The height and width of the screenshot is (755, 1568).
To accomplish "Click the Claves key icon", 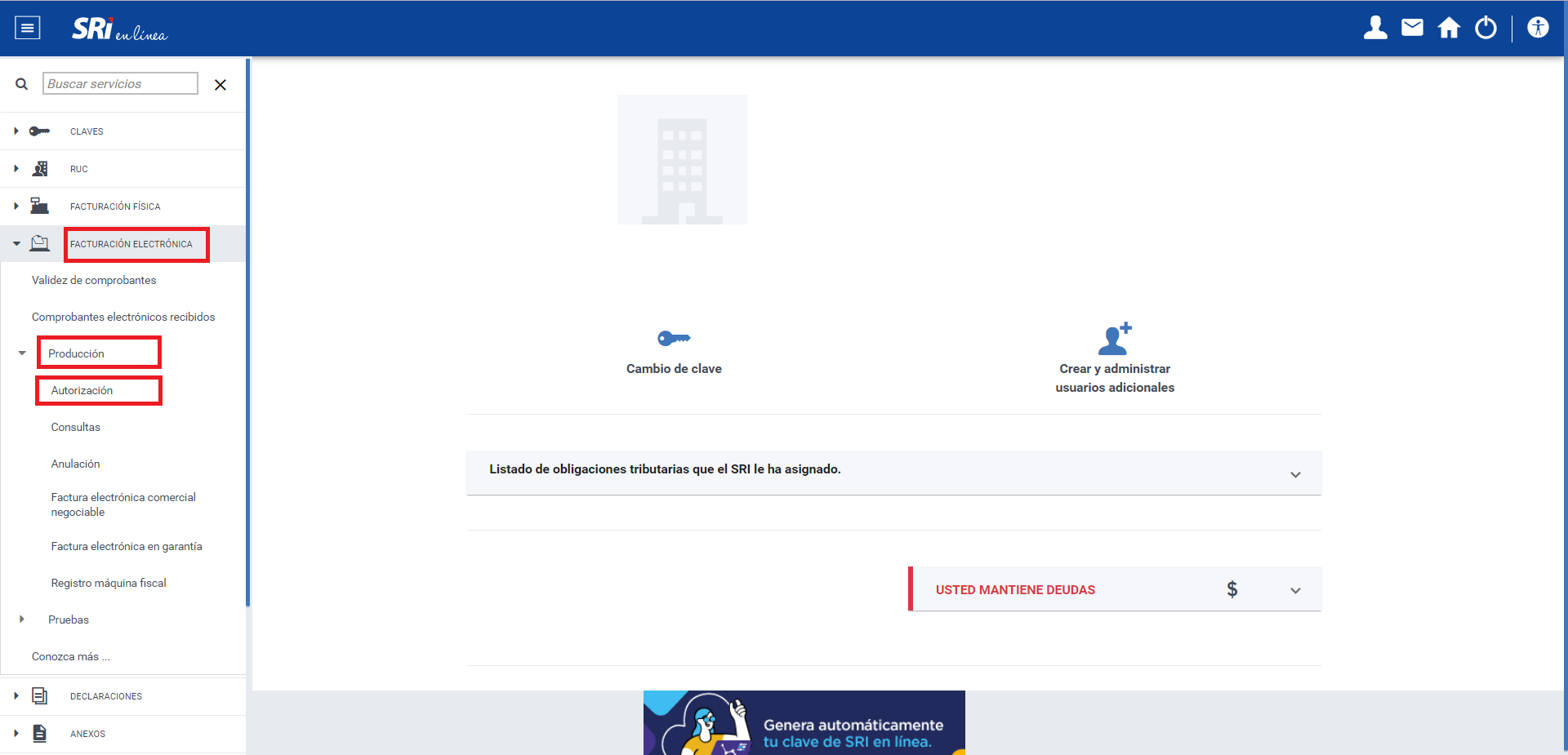I will (39, 131).
